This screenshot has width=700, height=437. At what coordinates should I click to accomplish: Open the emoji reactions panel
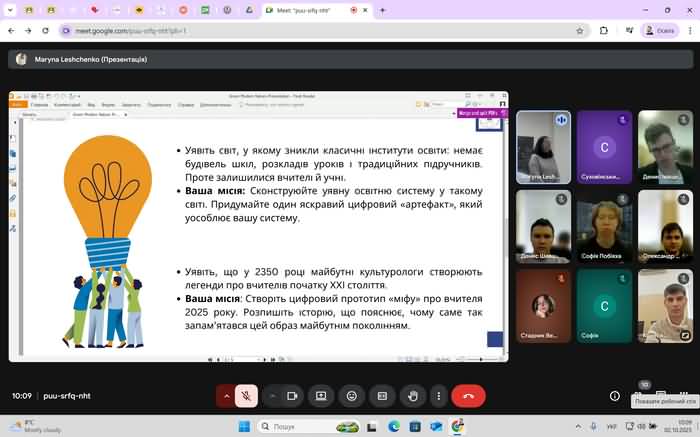pyautogui.click(x=351, y=396)
